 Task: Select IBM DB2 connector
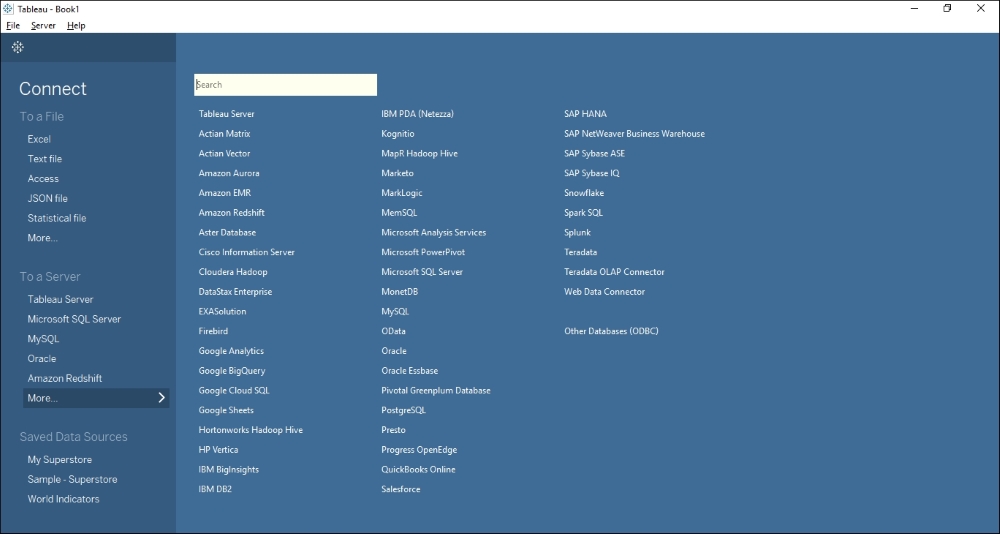(x=215, y=489)
